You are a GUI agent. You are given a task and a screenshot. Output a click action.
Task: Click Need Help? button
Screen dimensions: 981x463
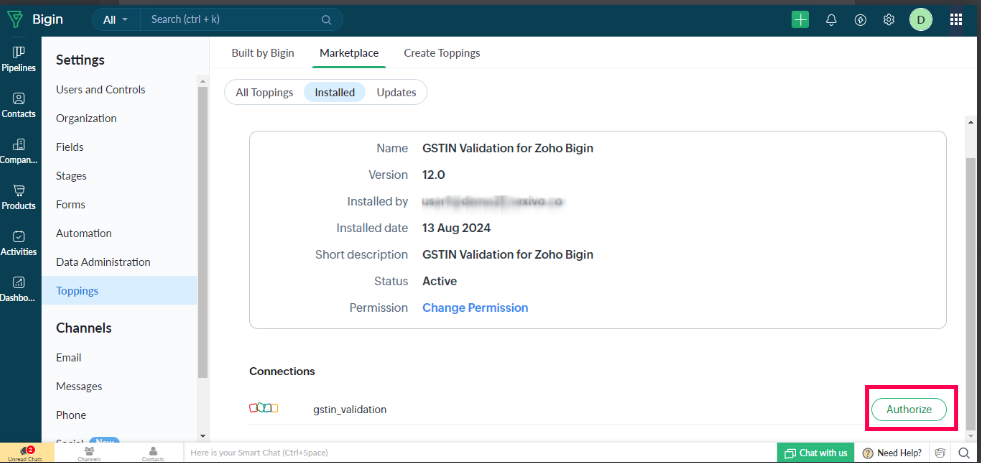click(892, 452)
